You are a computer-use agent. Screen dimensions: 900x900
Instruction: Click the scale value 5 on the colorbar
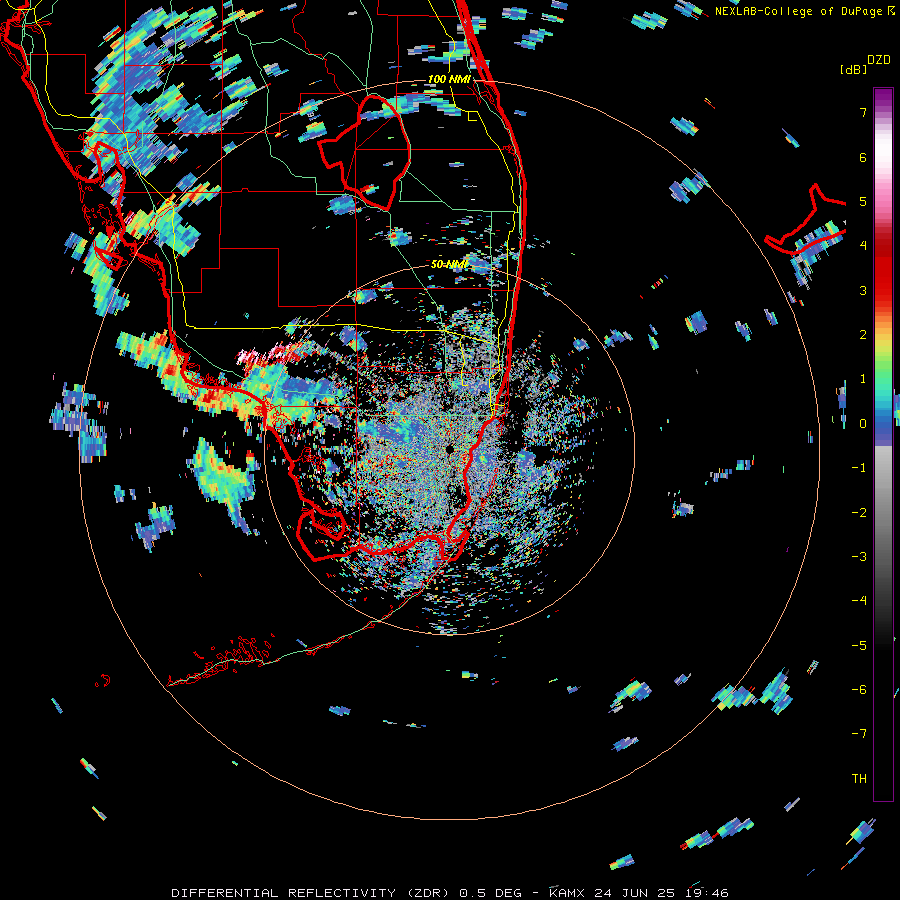click(x=863, y=201)
